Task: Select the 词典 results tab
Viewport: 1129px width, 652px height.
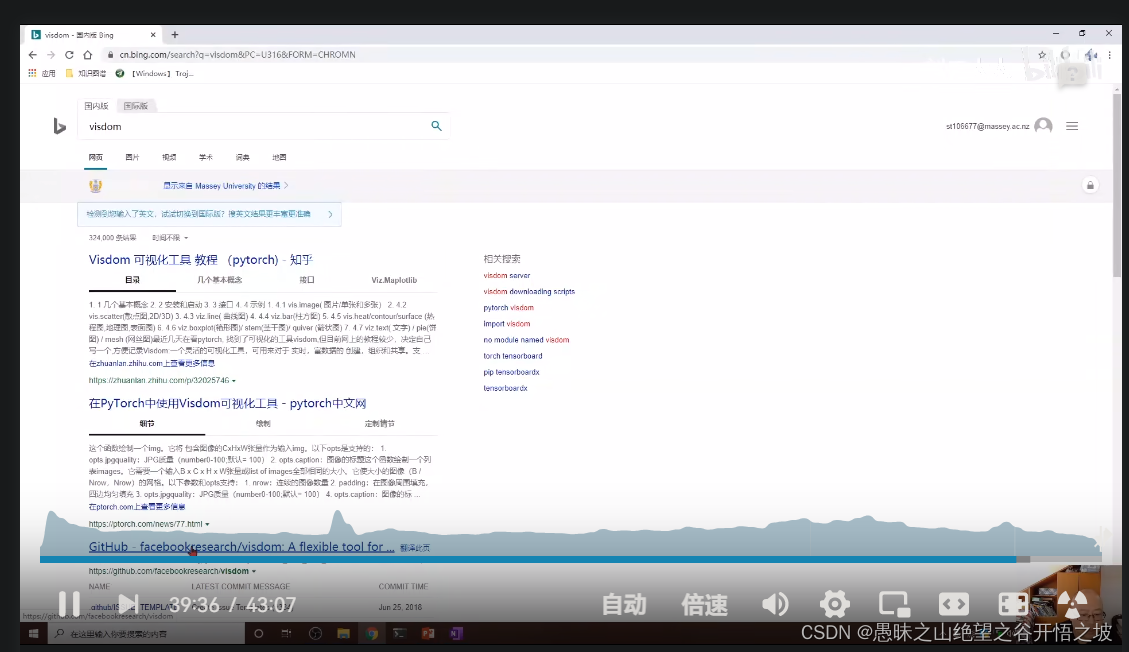Action: tap(243, 157)
